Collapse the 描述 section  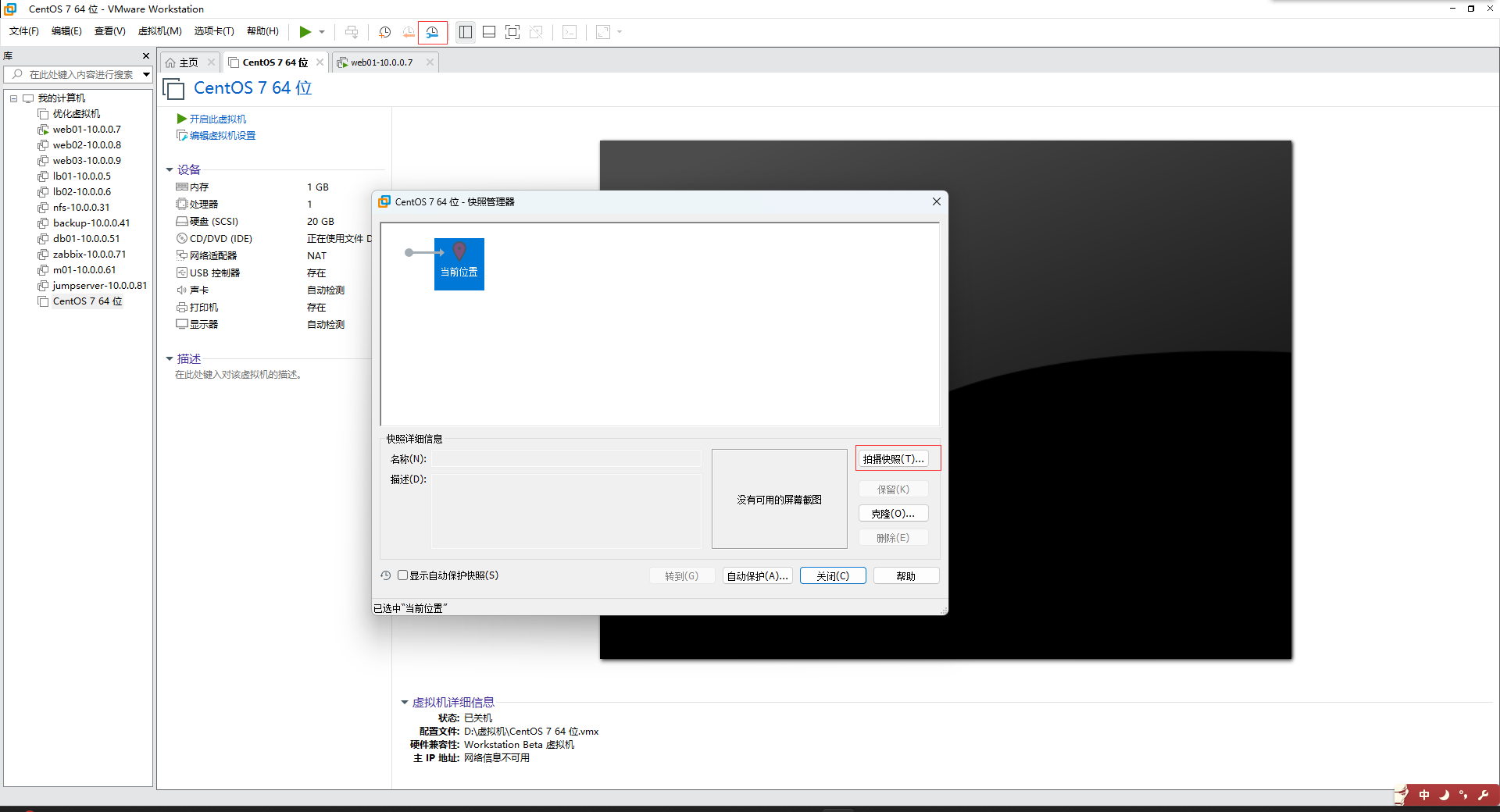tap(170, 359)
